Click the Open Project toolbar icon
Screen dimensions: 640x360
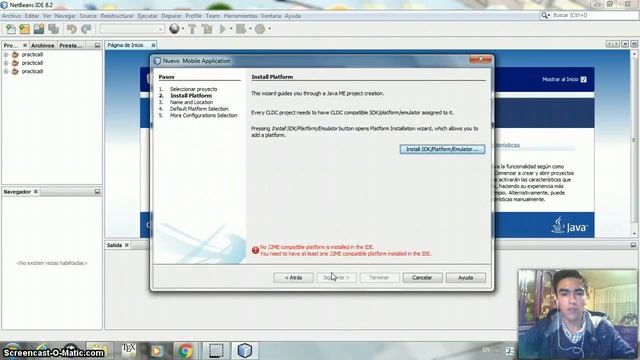pyautogui.click(x=39, y=29)
